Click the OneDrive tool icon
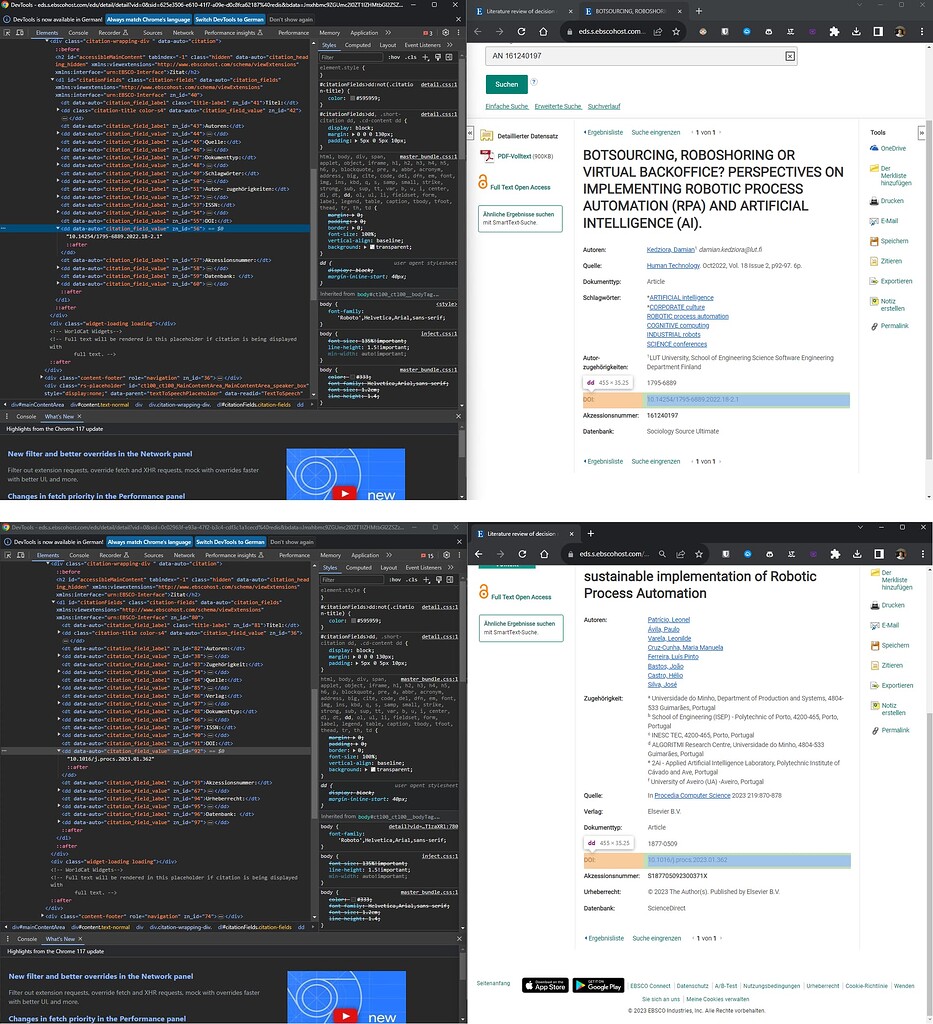Viewport: 933px width, 1024px height. tap(874, 148)
